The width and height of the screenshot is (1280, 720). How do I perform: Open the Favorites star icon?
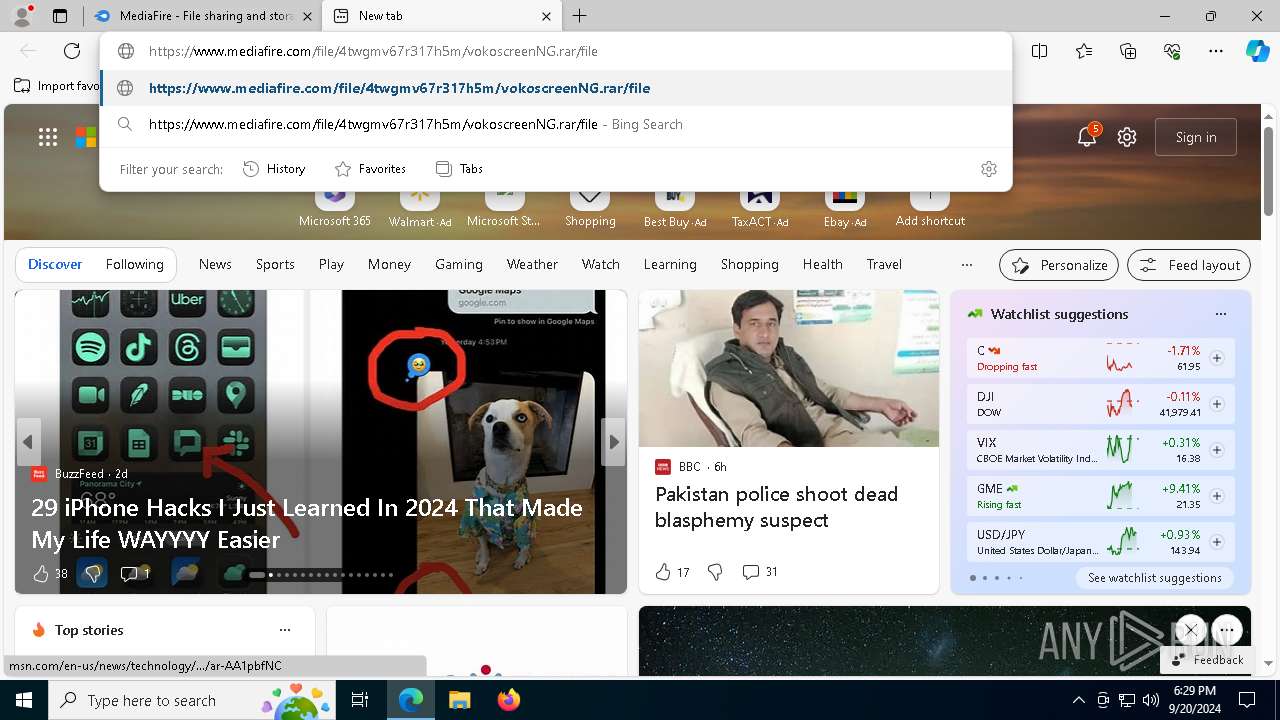tap(1084, 51)
